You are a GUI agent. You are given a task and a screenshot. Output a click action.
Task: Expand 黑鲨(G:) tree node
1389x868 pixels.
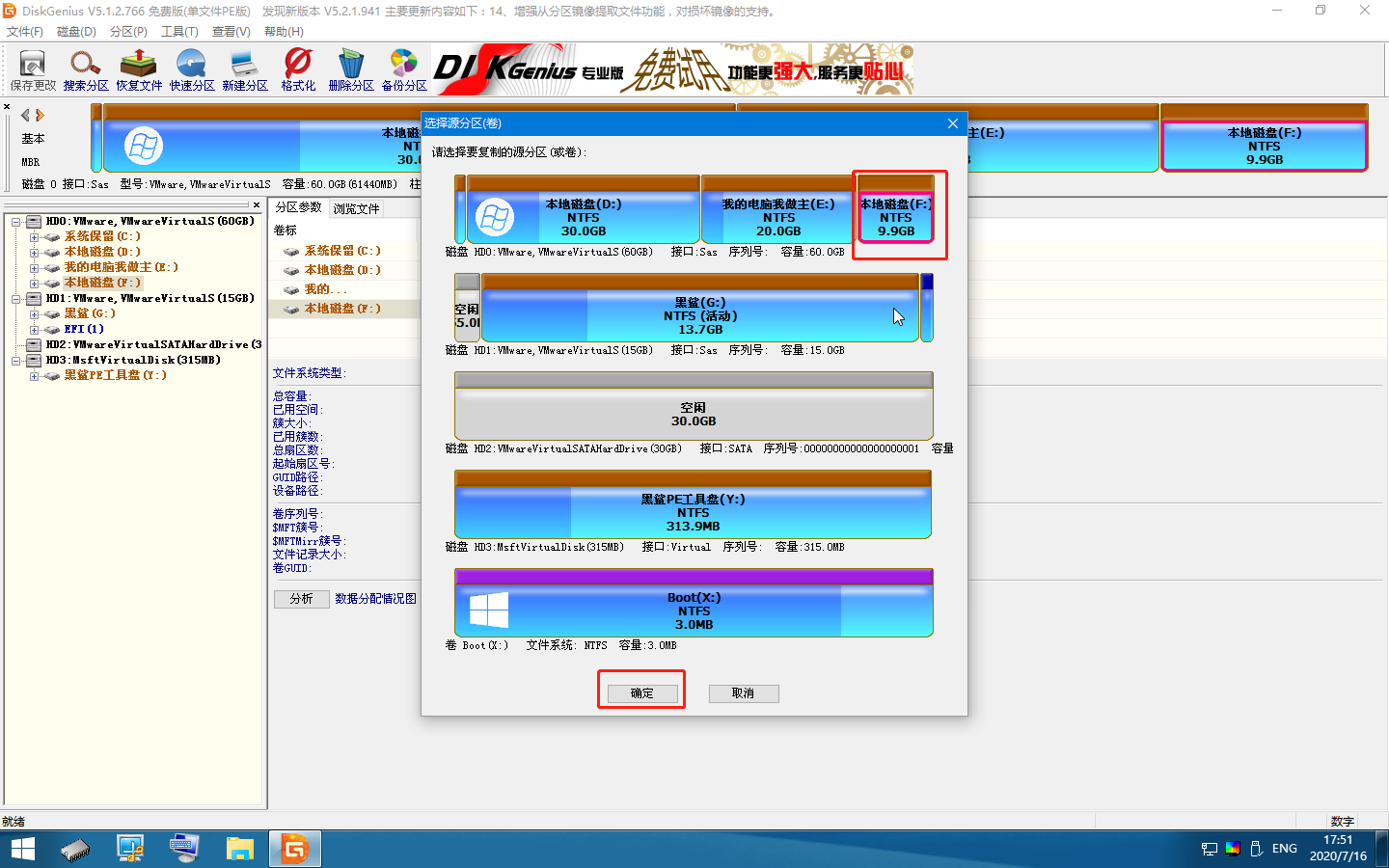34,314
